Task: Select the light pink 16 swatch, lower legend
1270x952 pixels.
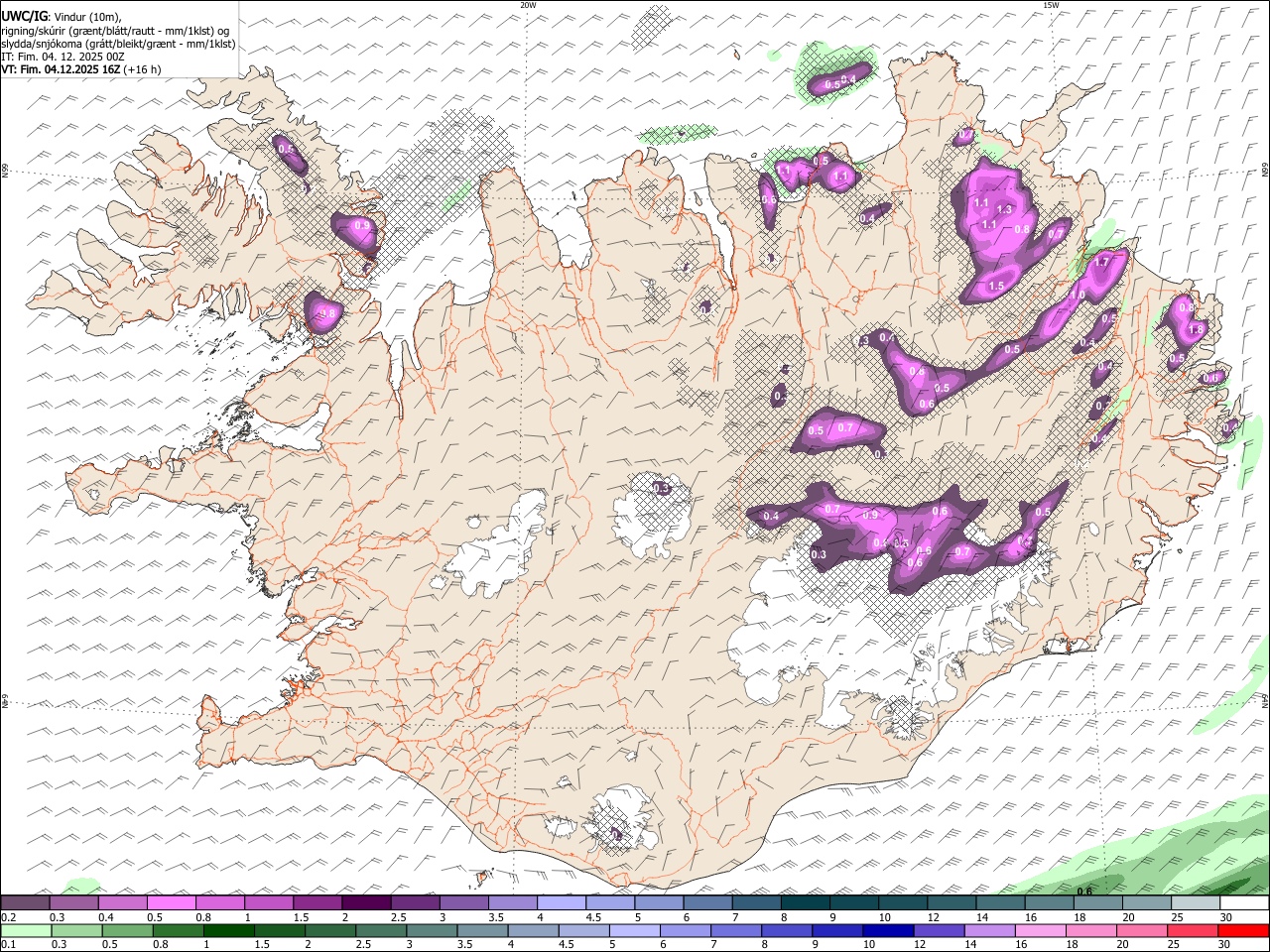Action: click(1040, 930)
